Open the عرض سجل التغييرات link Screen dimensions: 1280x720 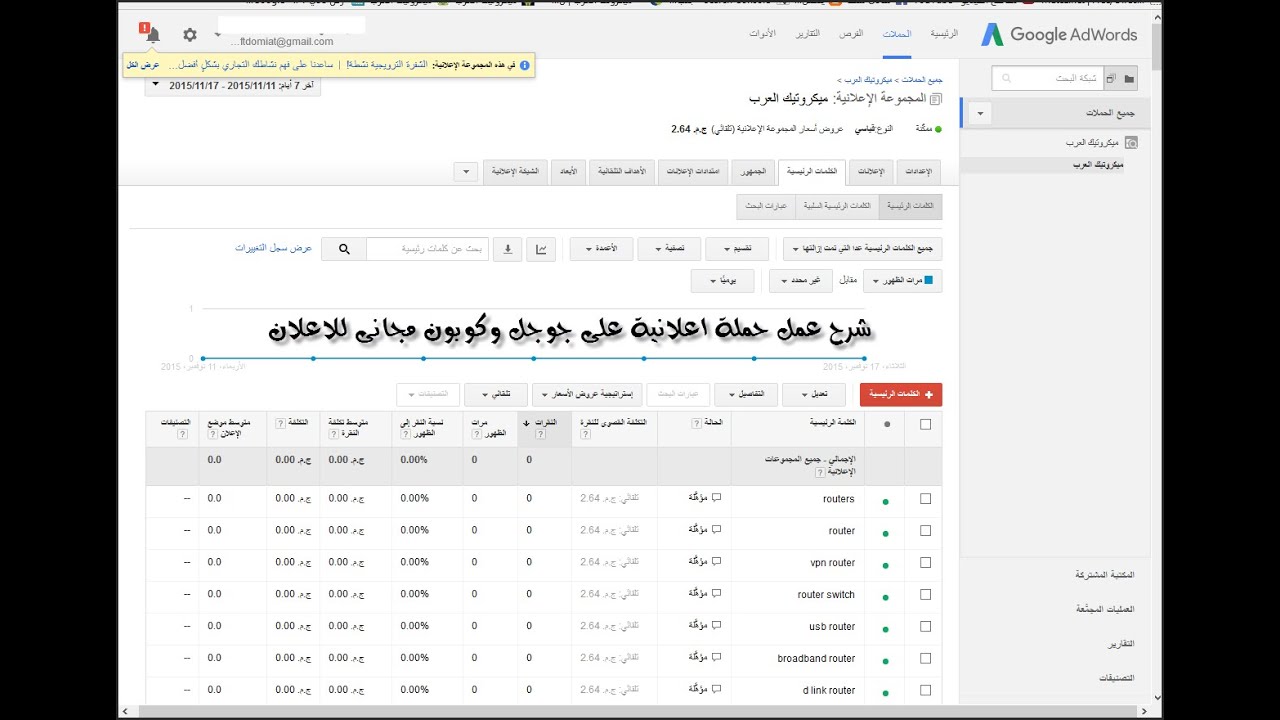tap(274, 248)
